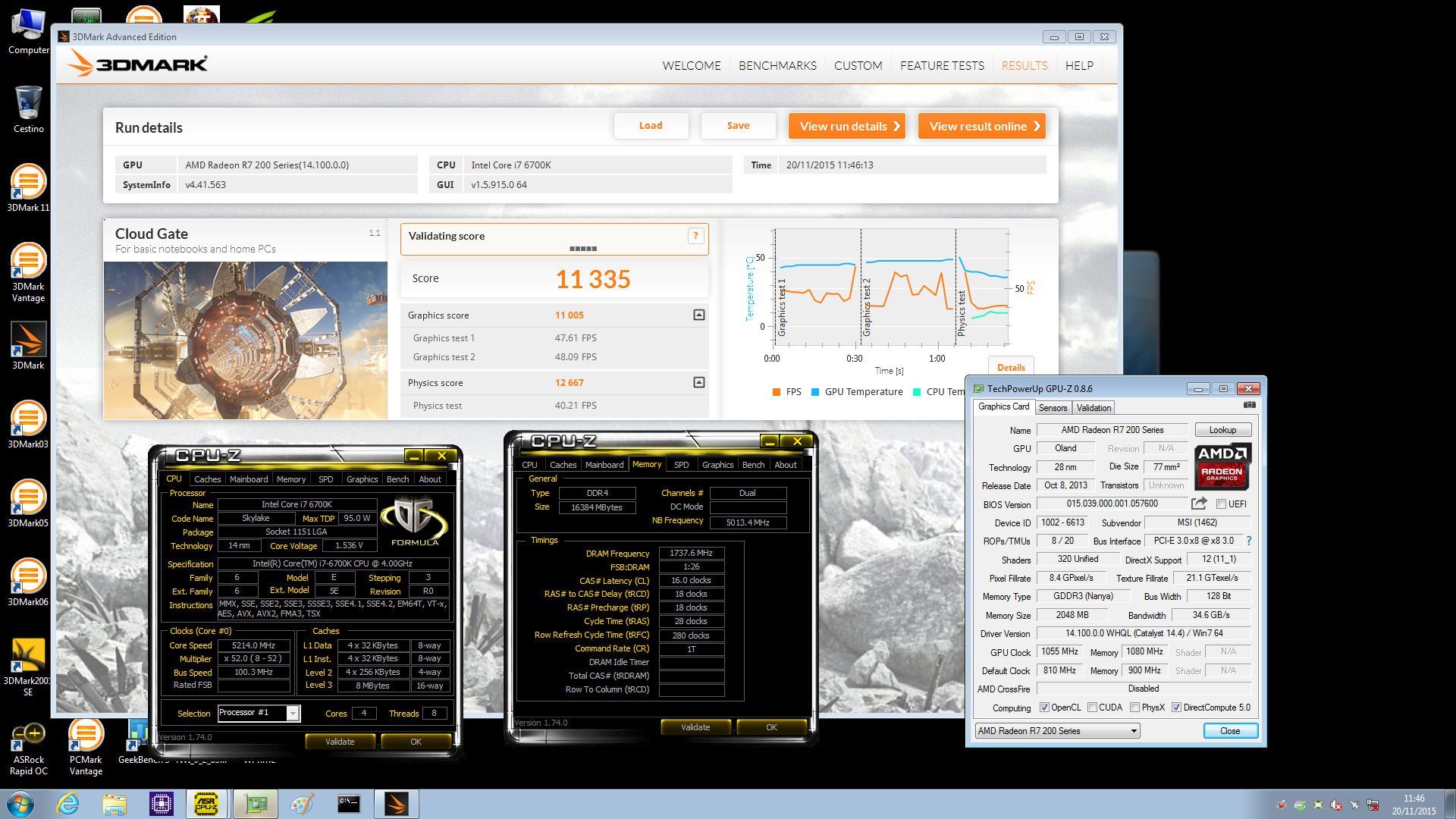Collapse the Graphics score section

click(x=699, y=315)
